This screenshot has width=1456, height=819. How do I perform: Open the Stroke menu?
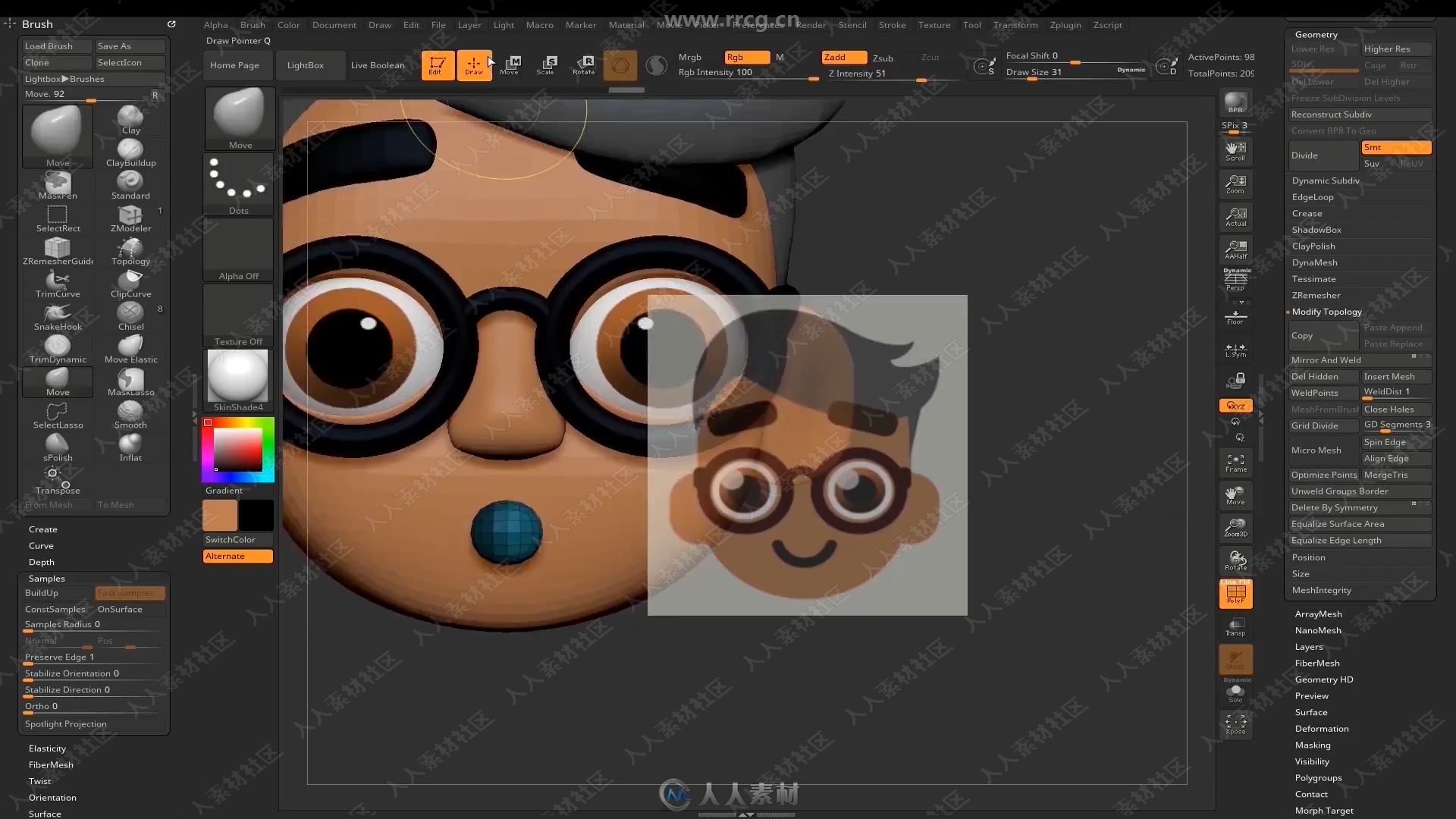(x=892, y=25)
